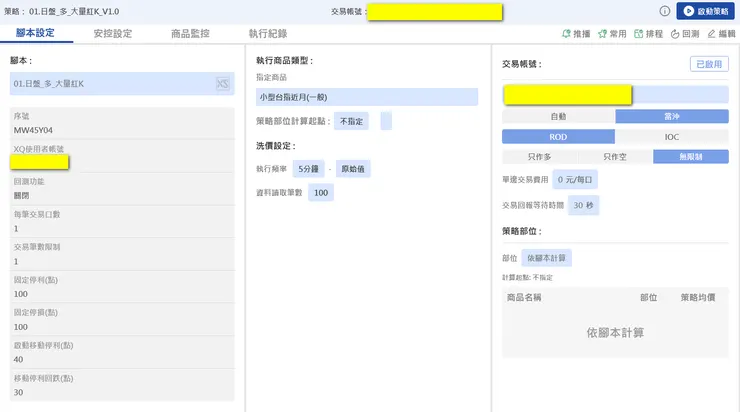740x412 pixels.
Task: Click the 交易回報等待時間 30 秒 field
Action: click(583, 205)
